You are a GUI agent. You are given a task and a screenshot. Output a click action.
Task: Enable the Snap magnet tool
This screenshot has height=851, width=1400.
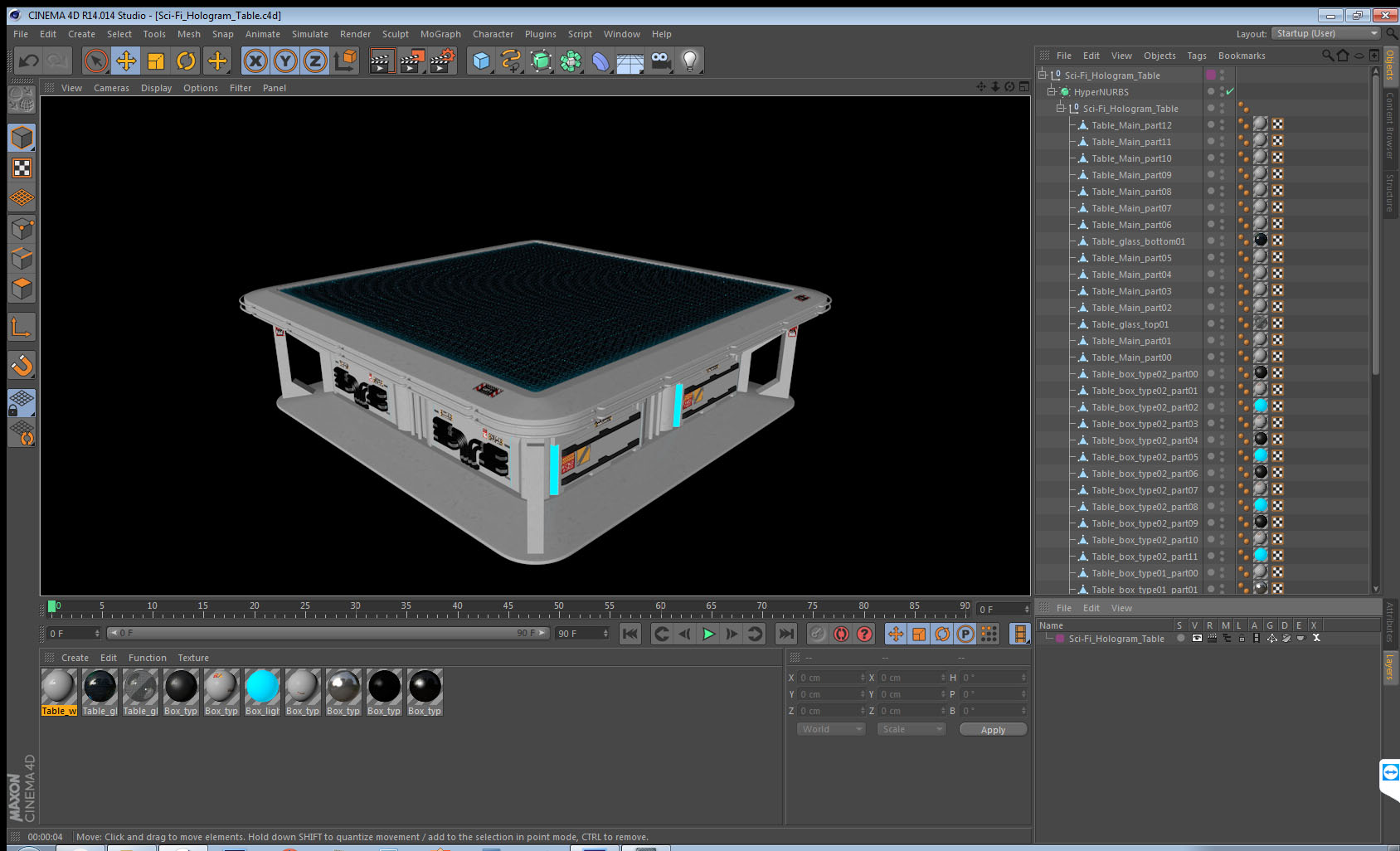(x=22, y=365)
